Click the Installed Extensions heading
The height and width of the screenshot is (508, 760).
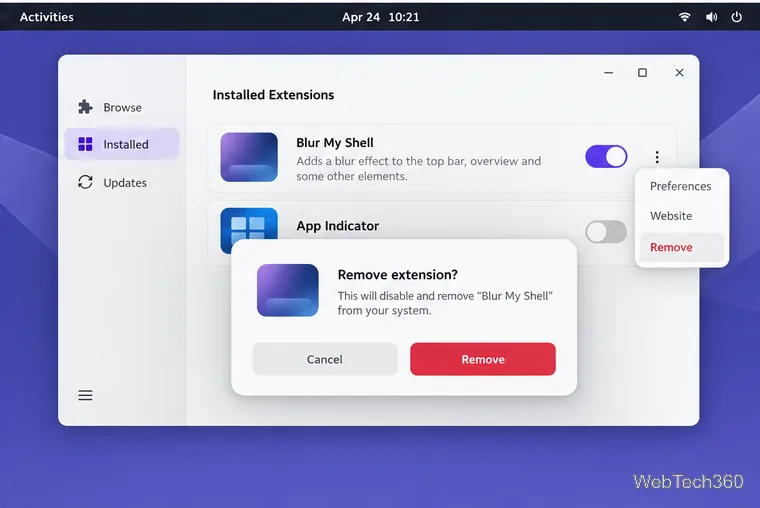point(273,95)
